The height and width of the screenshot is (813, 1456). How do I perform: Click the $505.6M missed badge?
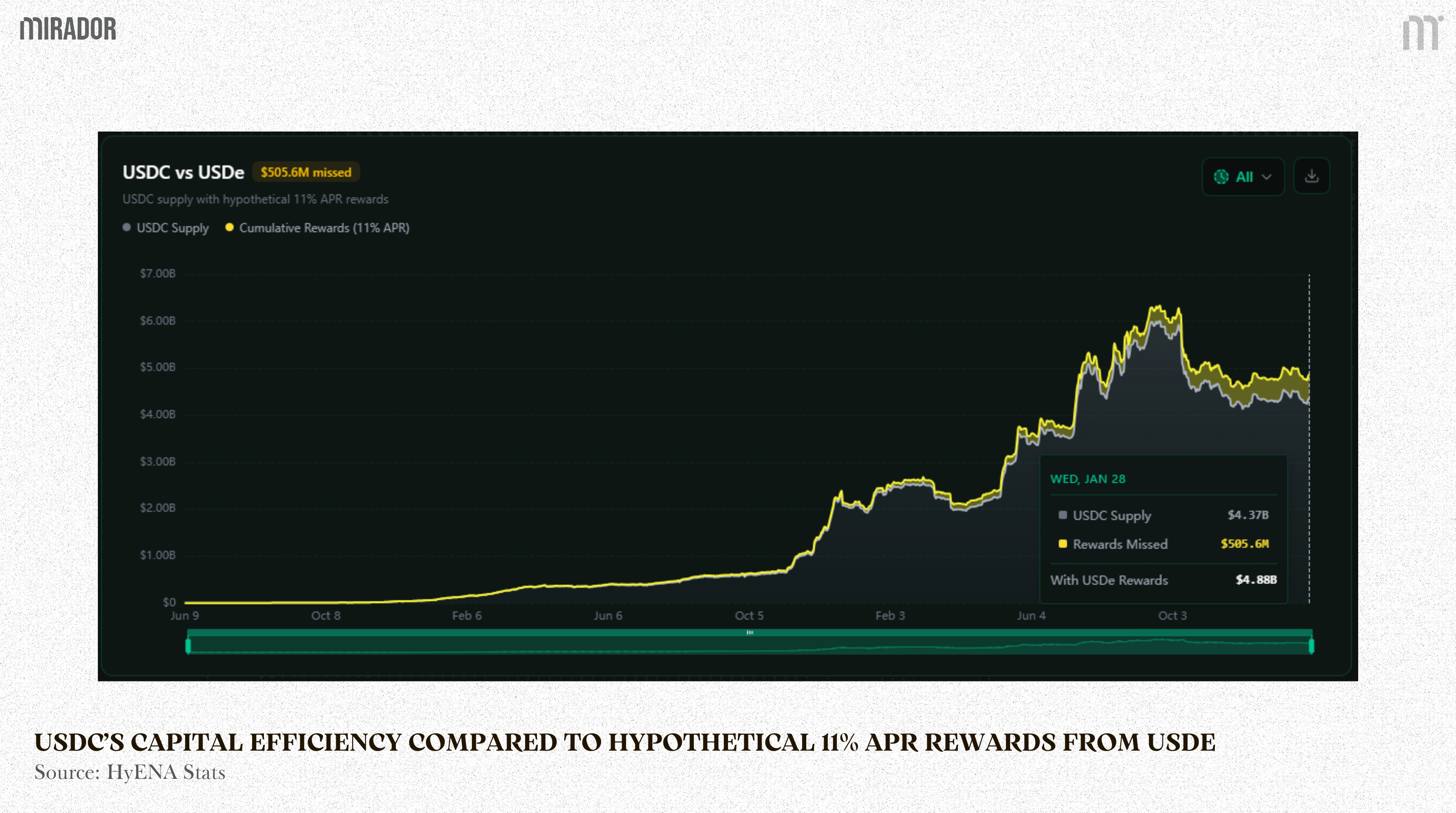pos(306,173)
